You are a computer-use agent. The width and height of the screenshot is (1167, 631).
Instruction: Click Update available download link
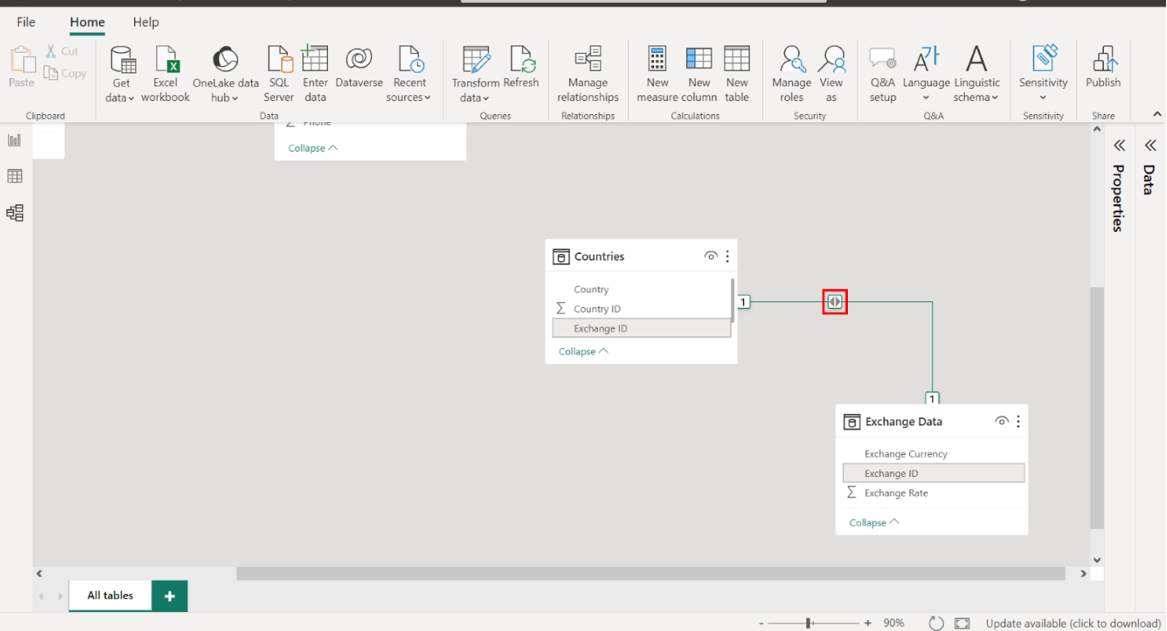tap(1073, 623)
